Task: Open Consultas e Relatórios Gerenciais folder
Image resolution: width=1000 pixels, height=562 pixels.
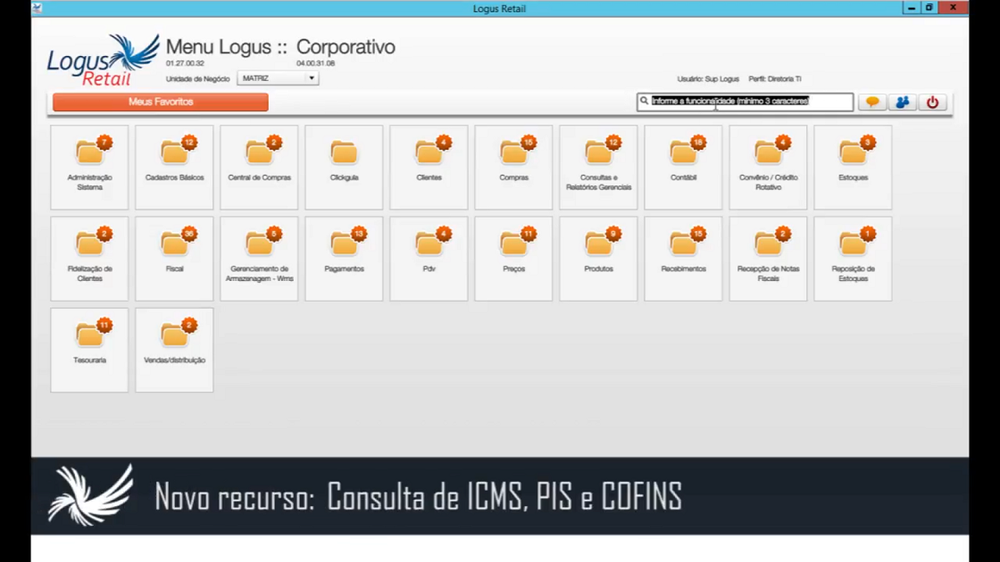Action: click(x=598, y=167)
